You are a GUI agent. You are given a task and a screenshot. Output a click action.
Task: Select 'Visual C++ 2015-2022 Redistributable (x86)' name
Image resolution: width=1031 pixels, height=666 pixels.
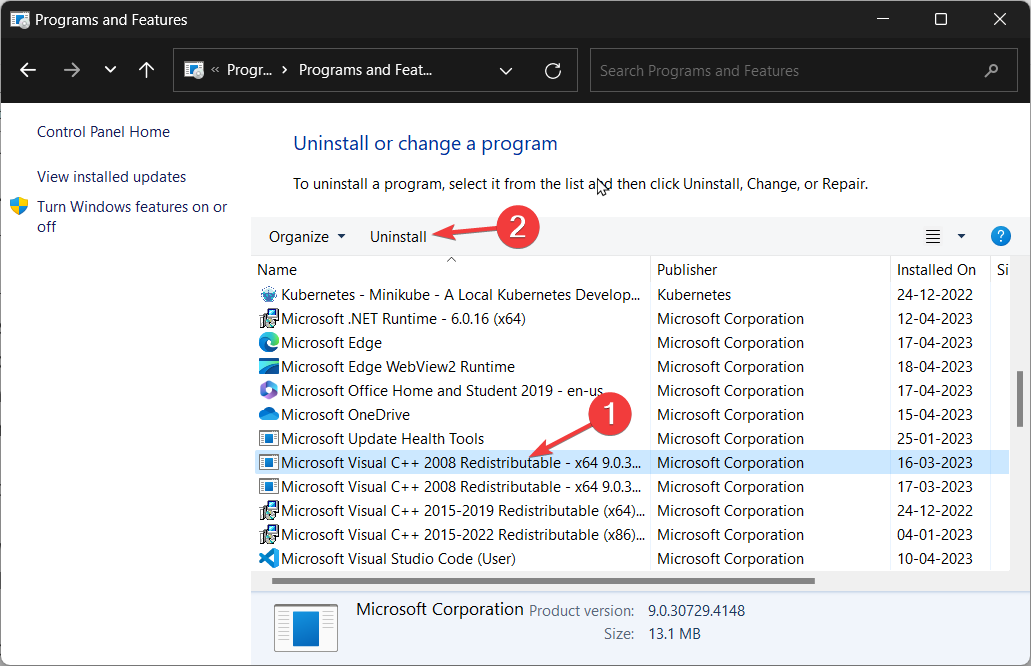point(463,535)
